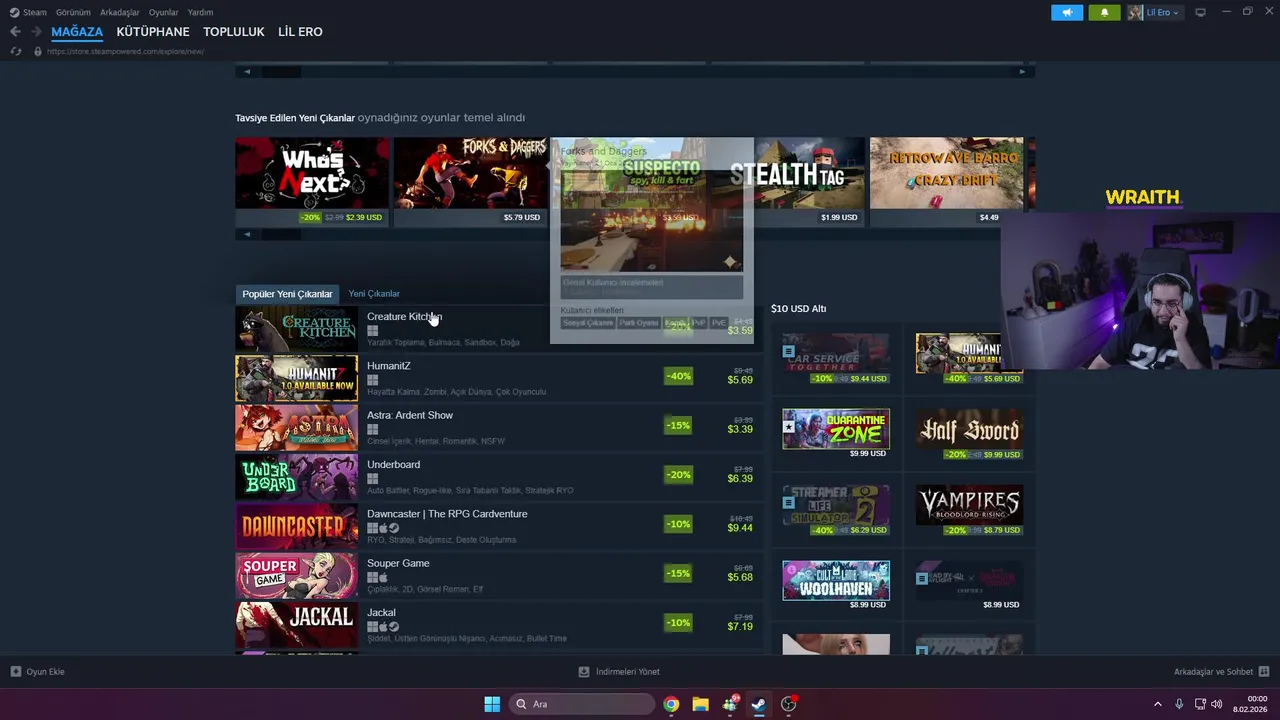
Task: Move the top carousel left with its arrow
Action: pyautogui.click(x=247, y=71)
